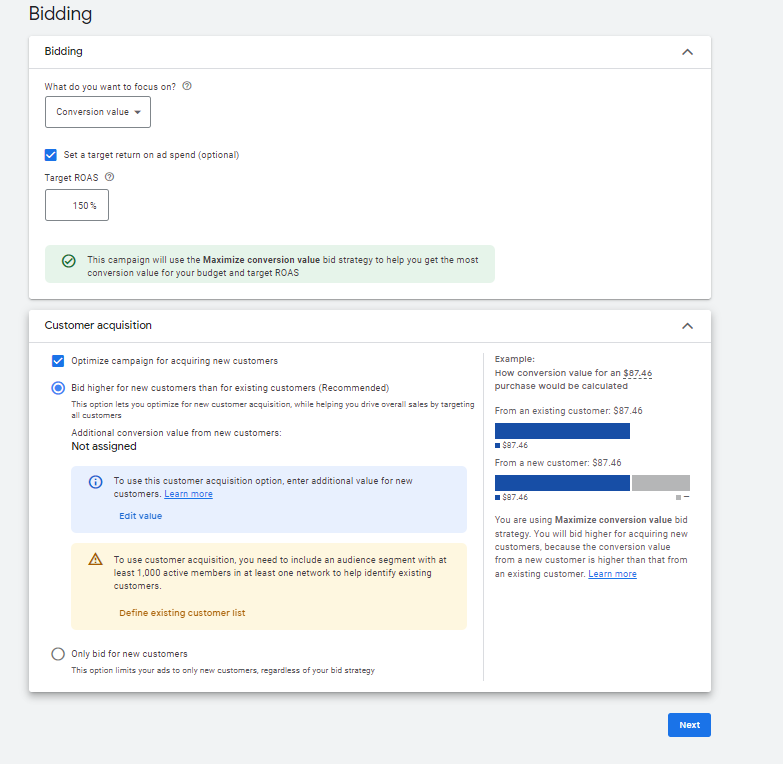Click Edit value link
This screenshot has width=783, height=764.
click(140, 516)
